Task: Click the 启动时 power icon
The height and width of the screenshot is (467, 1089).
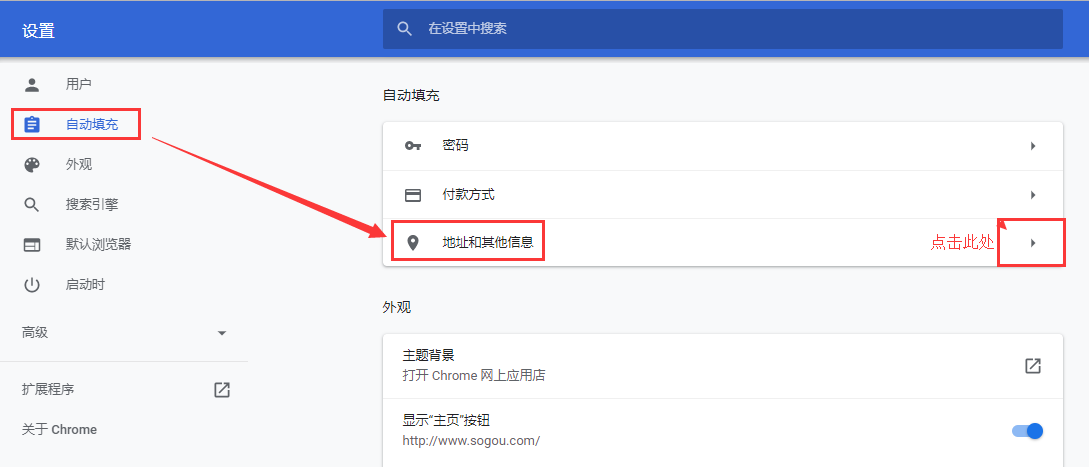Action: pyautogui.click(x=32, y=285)
